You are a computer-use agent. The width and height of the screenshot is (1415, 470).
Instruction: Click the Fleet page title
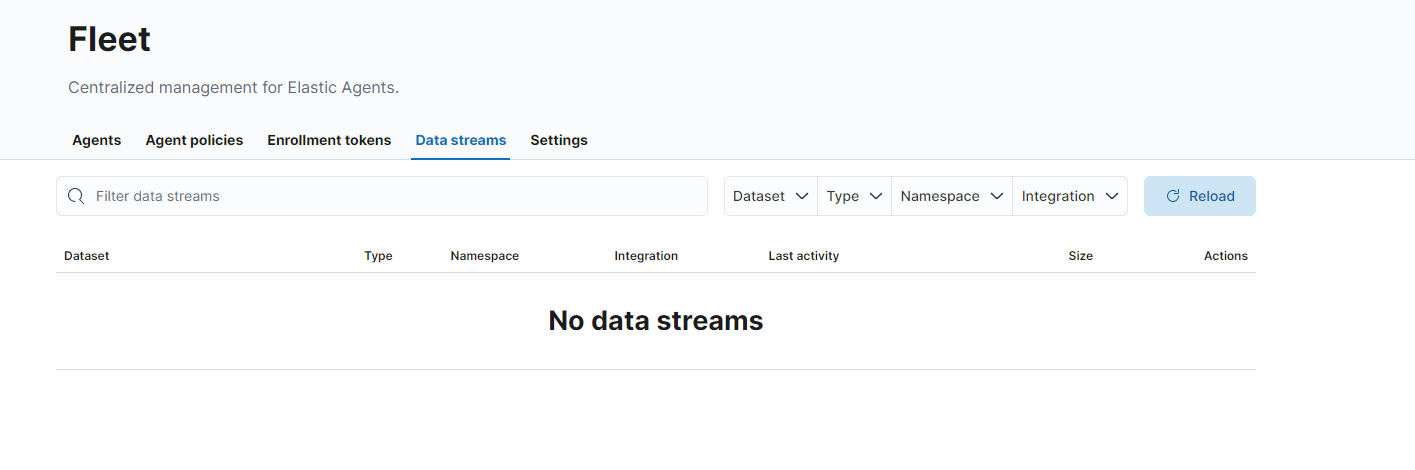110,39
